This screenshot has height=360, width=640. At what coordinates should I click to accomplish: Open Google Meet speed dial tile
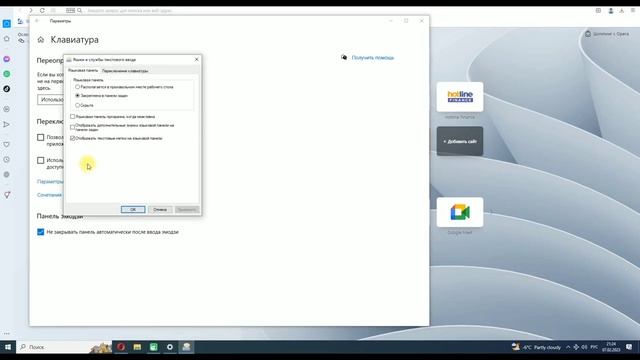(x=460, y=212)
